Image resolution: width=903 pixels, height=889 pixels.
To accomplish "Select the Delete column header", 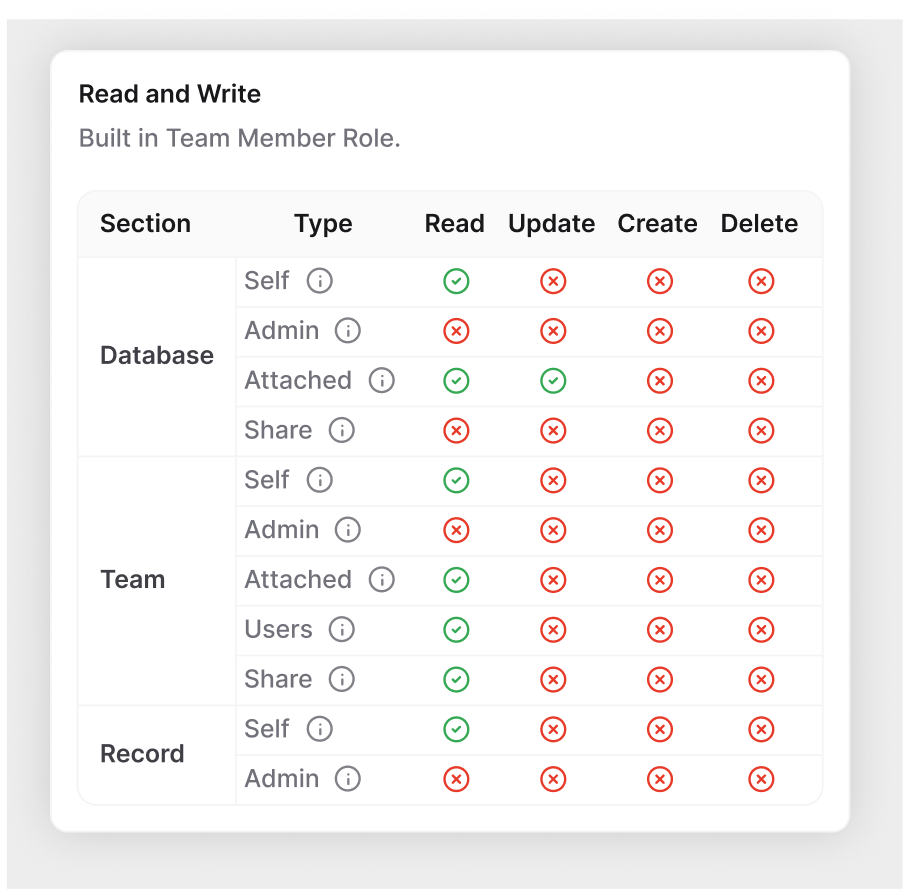I will click(759, 223).
